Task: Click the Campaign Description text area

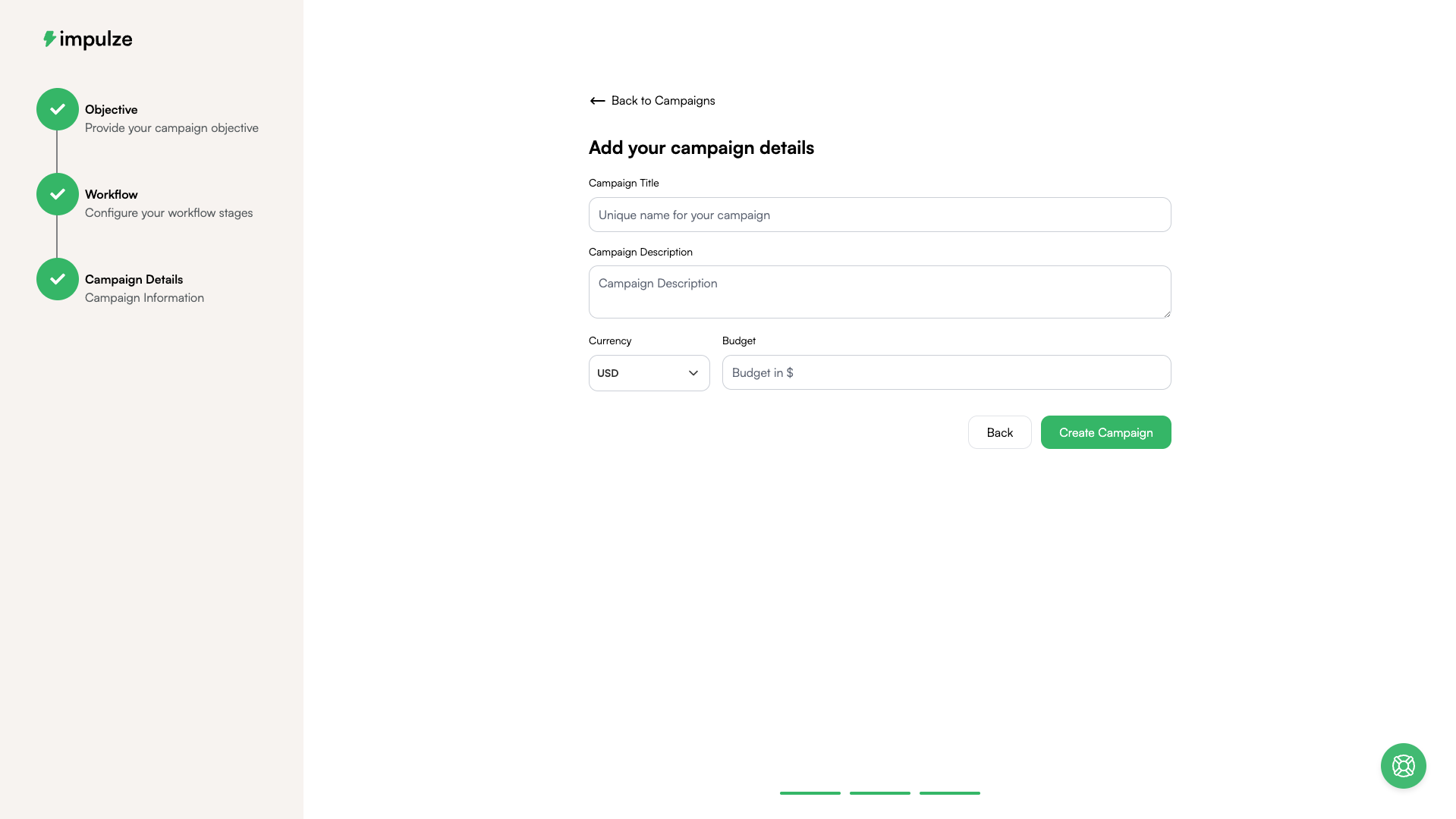Action: [879, 292]
